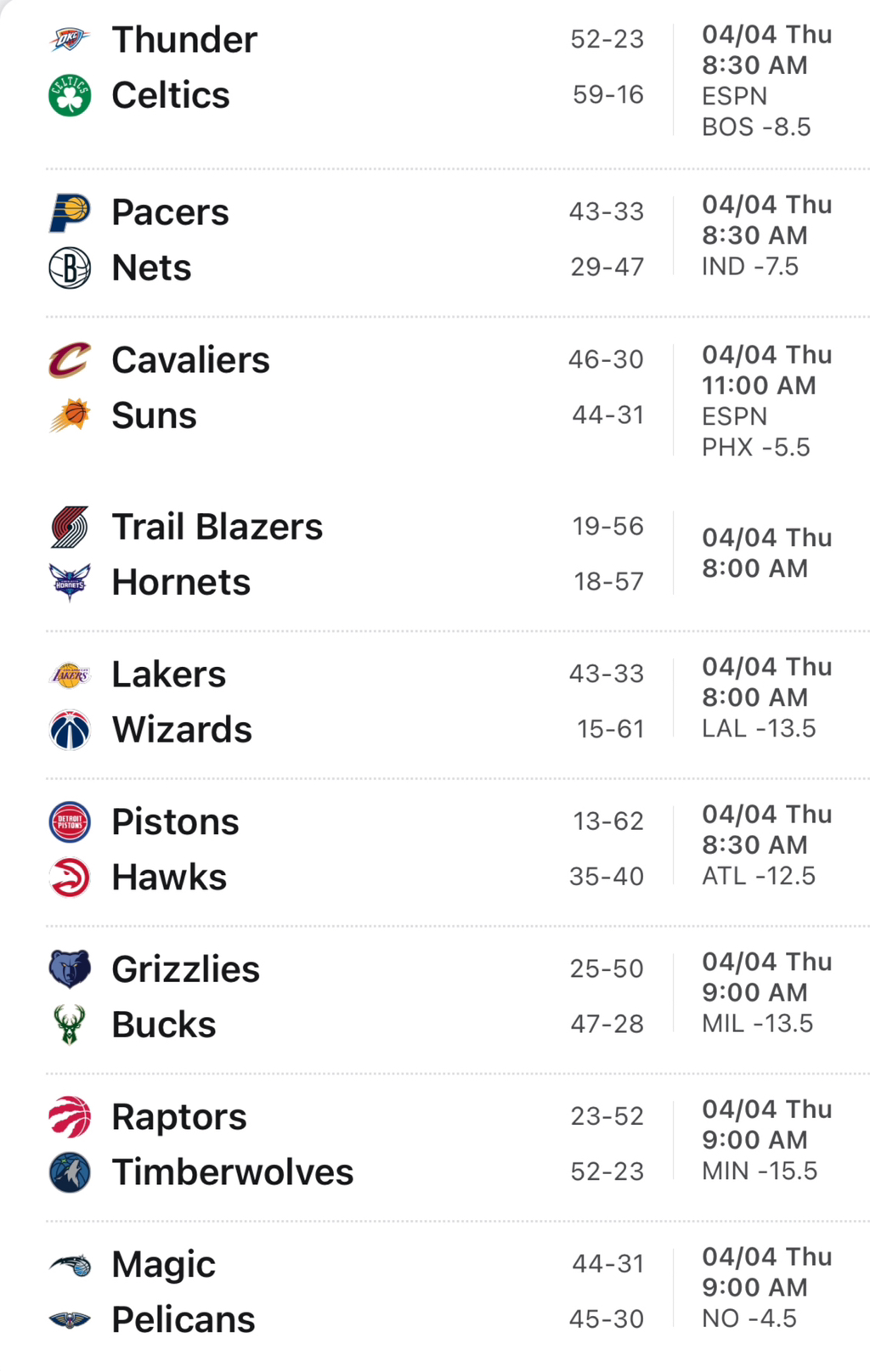Tap the Hornets team logo
The height and width of the screenshot is (1372, 870).
[x=70, y=583]
